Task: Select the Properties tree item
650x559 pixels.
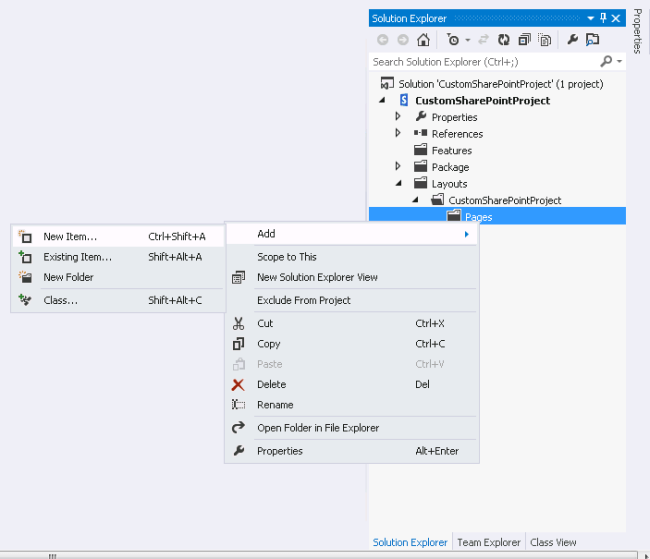Action: pyautogui.click(x=454, y=117)
